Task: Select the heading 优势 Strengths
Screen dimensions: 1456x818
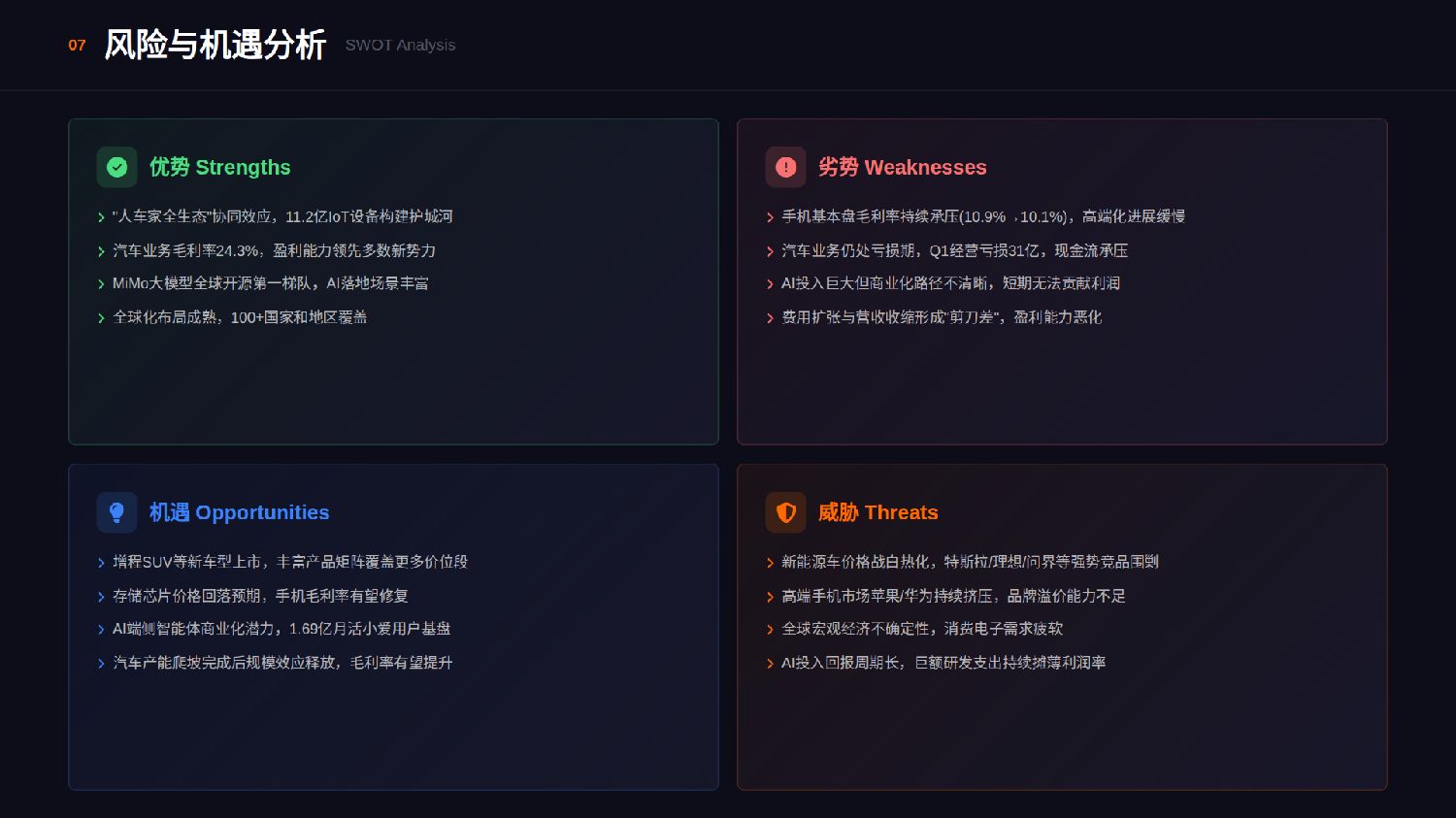Action: [x=219, y=167]
